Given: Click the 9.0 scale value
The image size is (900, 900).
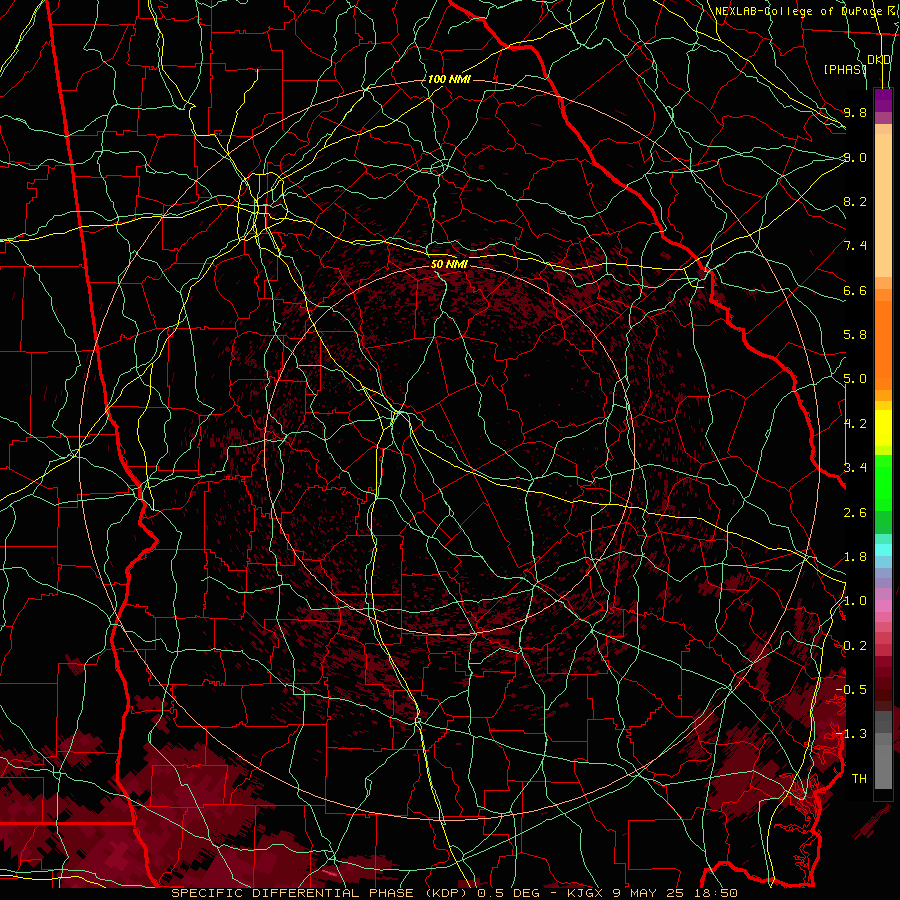Looking at the screenshot, I should (855, 157).
